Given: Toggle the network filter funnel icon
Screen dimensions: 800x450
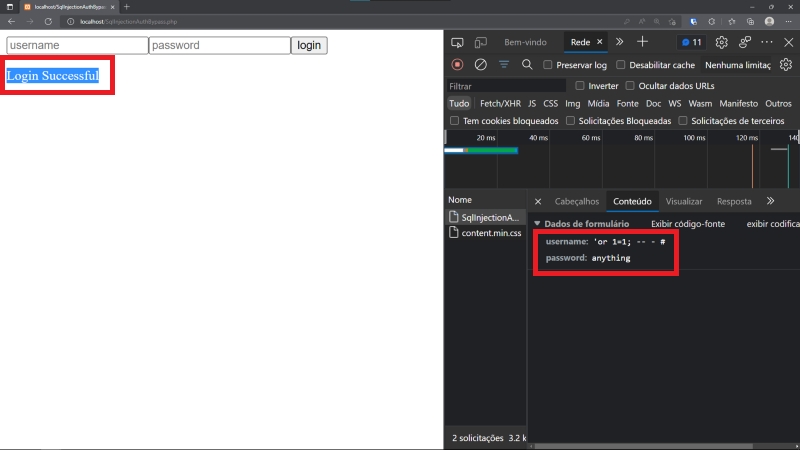Looking at the screenshot, I should click(x=503, y=64).
